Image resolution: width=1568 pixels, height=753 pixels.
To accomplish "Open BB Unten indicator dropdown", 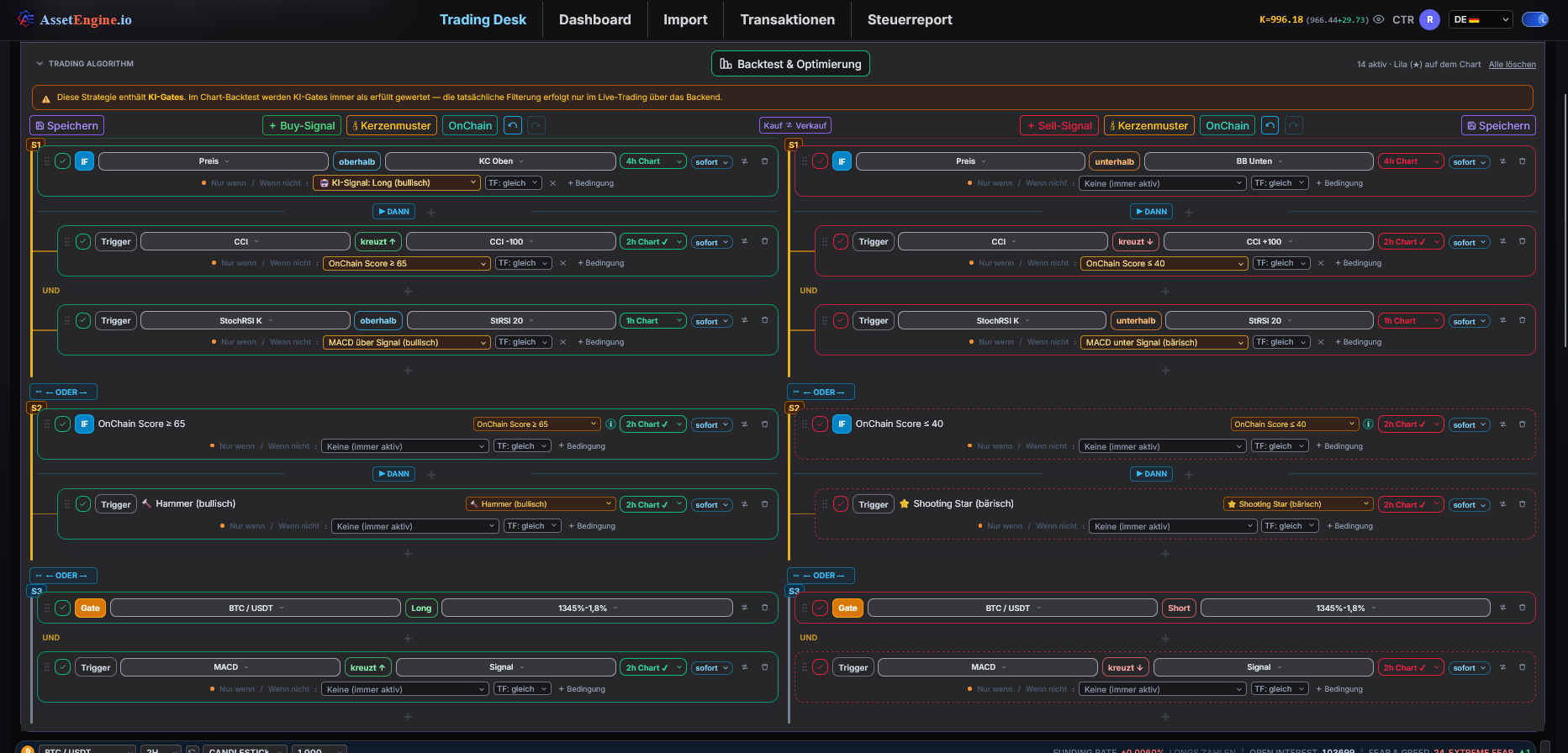I will coord(1259,161).
